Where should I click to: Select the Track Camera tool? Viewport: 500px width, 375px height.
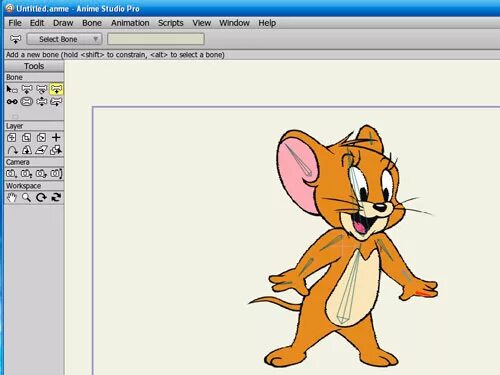[x=12, y=174]
